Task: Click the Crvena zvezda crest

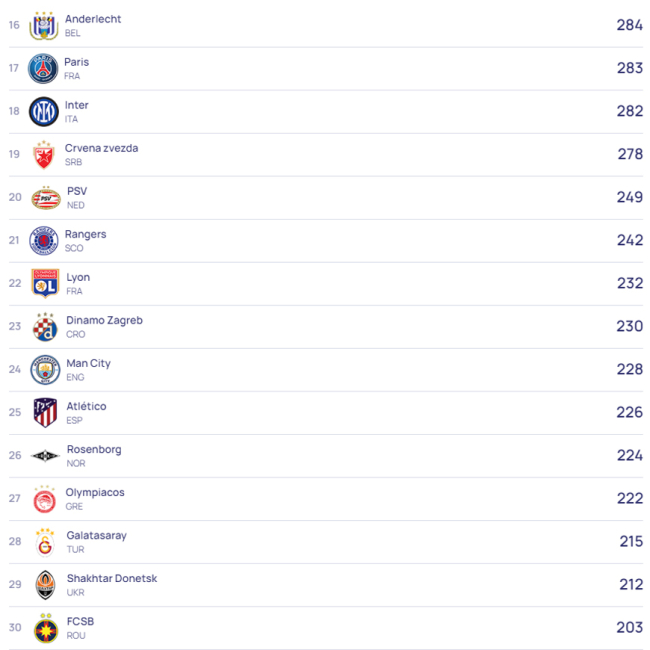Action: click(x=44, y=155)
